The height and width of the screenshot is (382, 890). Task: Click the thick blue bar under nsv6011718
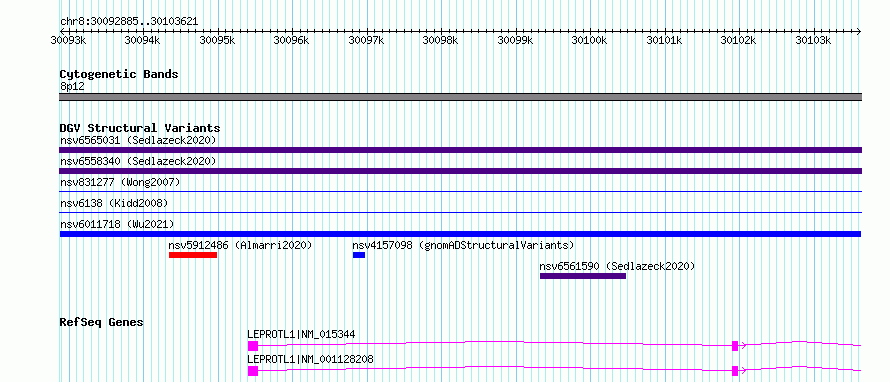460,234
